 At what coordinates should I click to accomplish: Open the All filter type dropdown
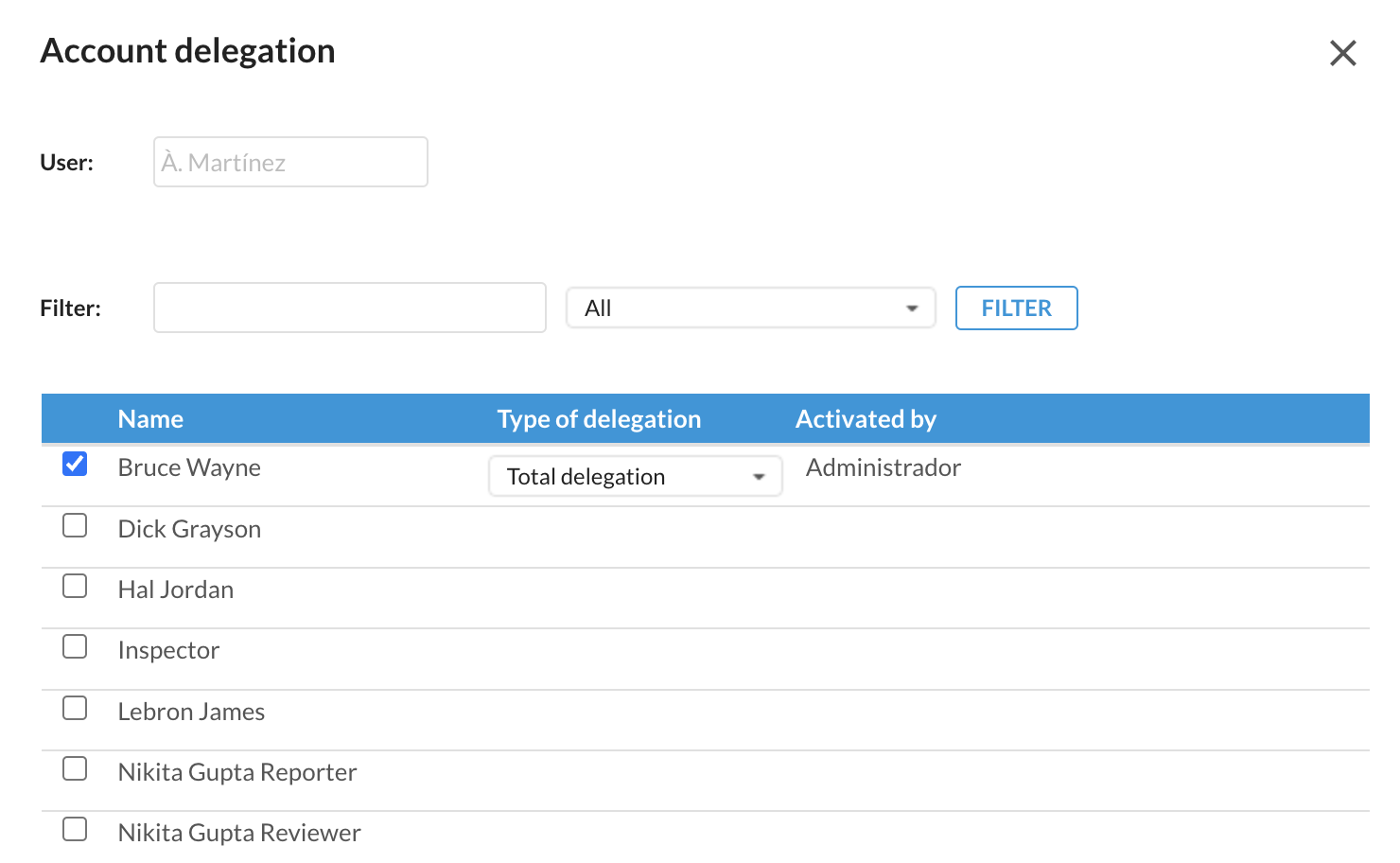pos(750,308)
